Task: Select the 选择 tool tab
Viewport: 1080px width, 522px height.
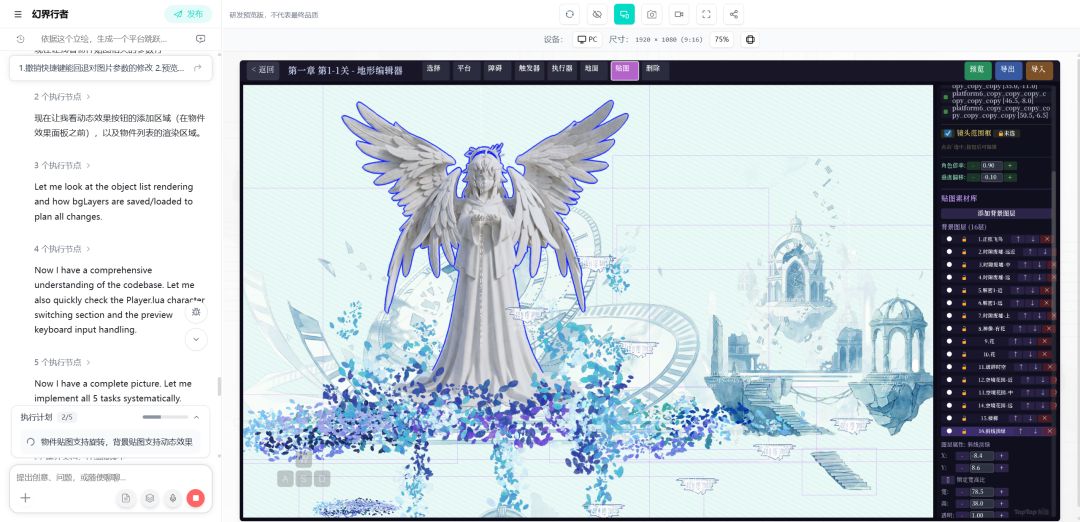Action: [434, 70]
